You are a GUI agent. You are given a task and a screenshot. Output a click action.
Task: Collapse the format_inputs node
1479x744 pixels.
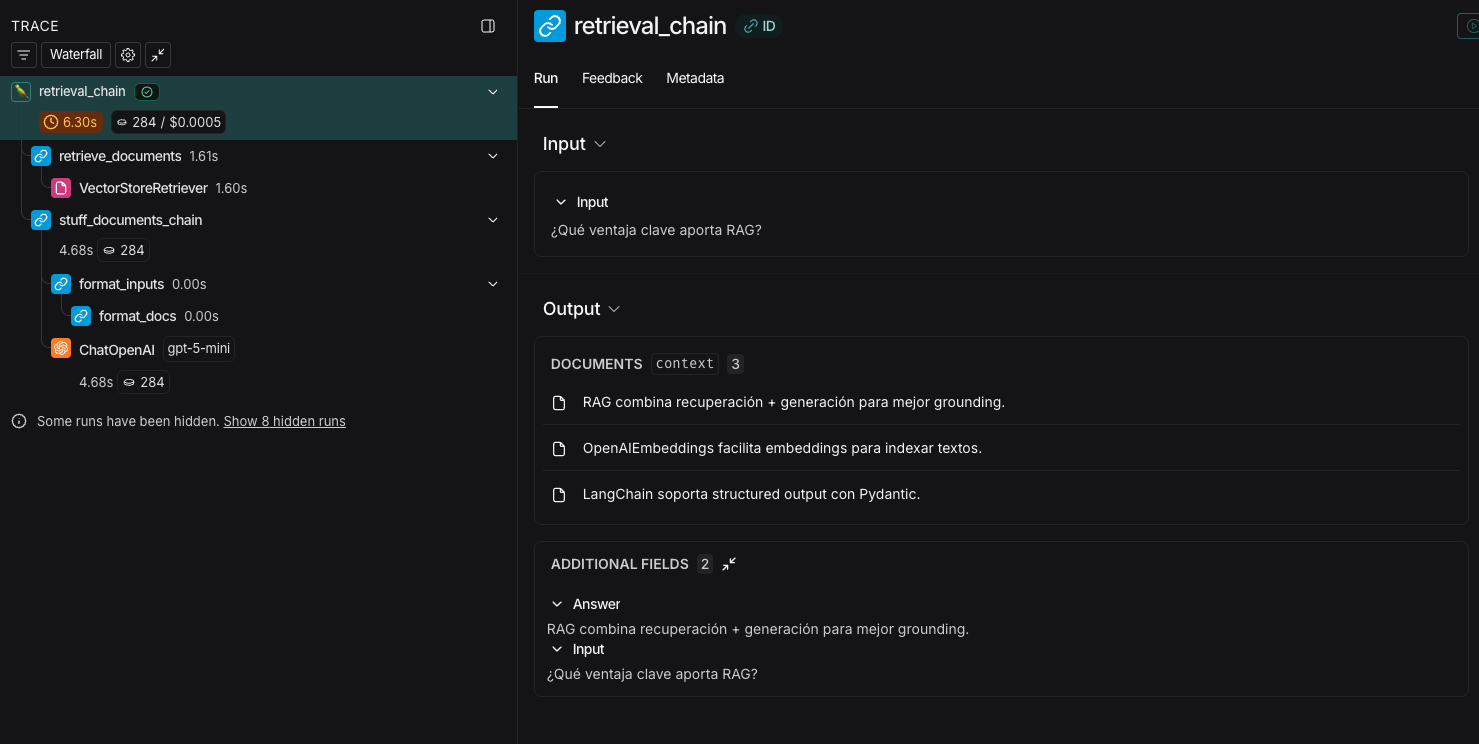point(492,284)
